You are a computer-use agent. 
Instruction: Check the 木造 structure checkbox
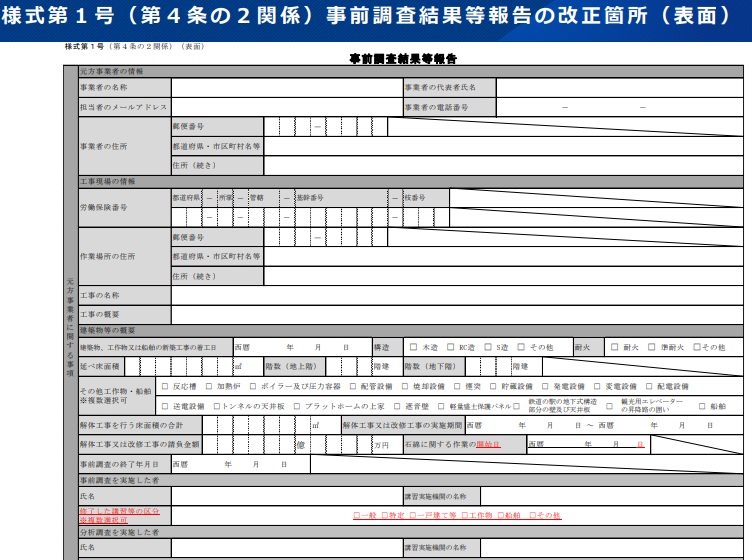[x=413, y=347]
